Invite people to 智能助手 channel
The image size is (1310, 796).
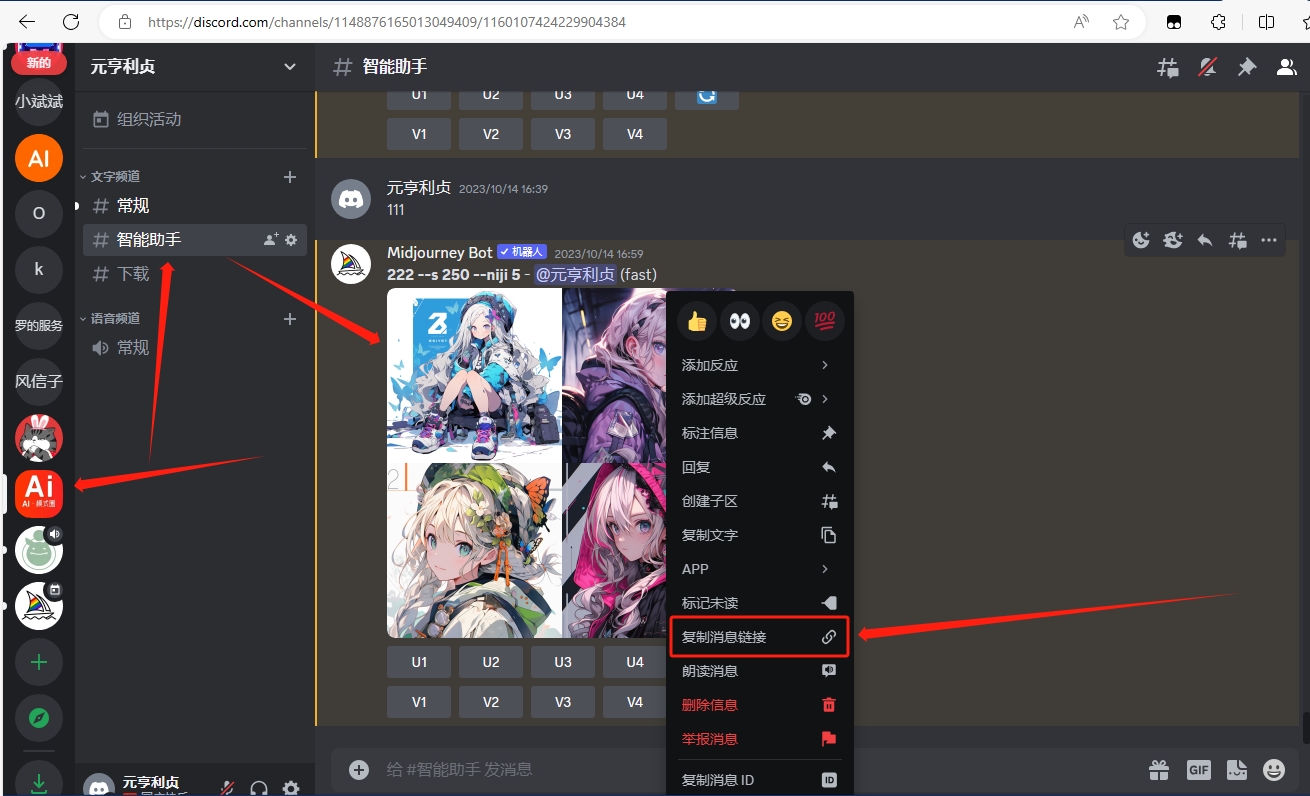270,240
